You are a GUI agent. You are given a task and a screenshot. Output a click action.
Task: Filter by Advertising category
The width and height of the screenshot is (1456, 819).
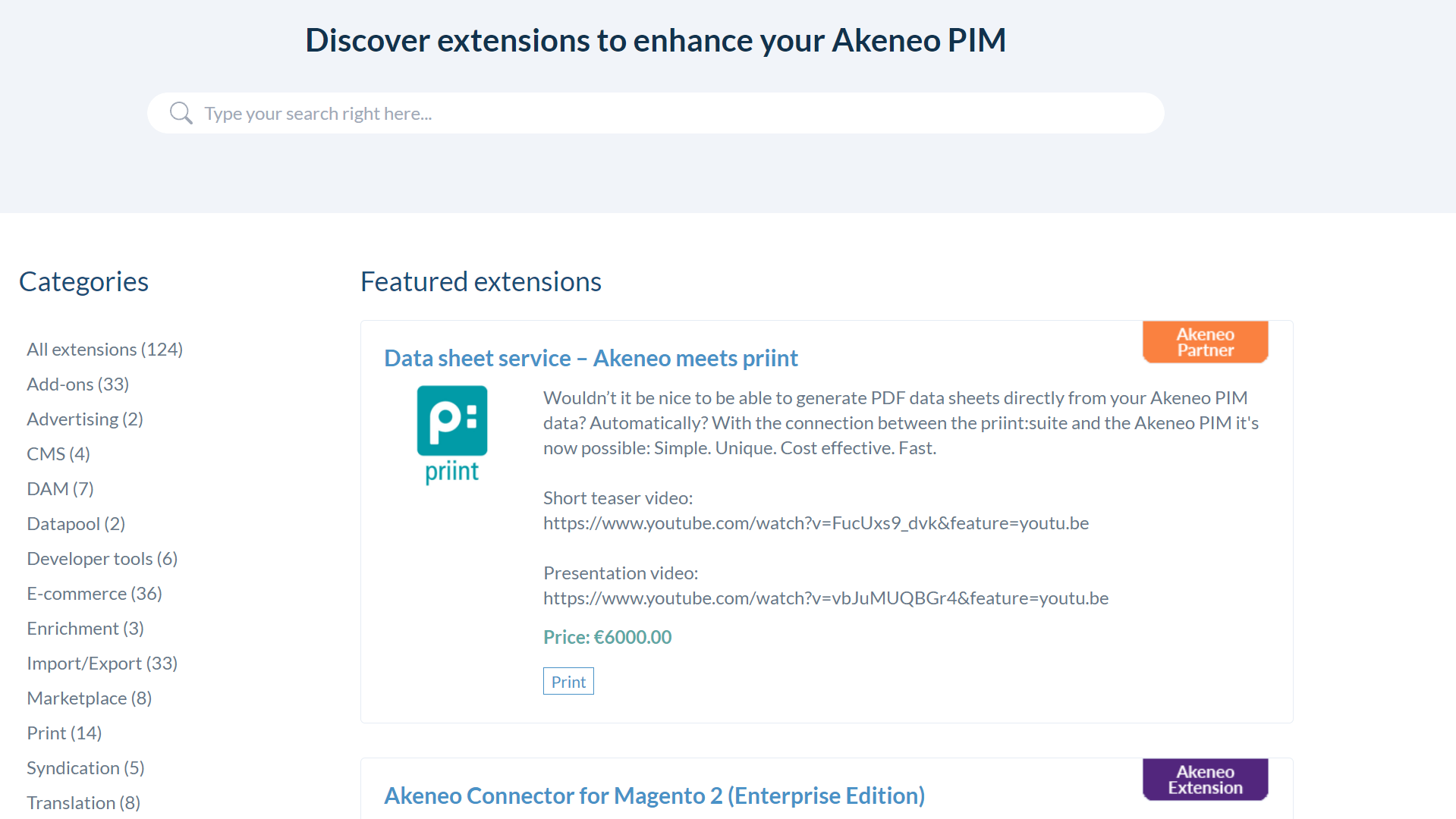click(x=85, y=419)
